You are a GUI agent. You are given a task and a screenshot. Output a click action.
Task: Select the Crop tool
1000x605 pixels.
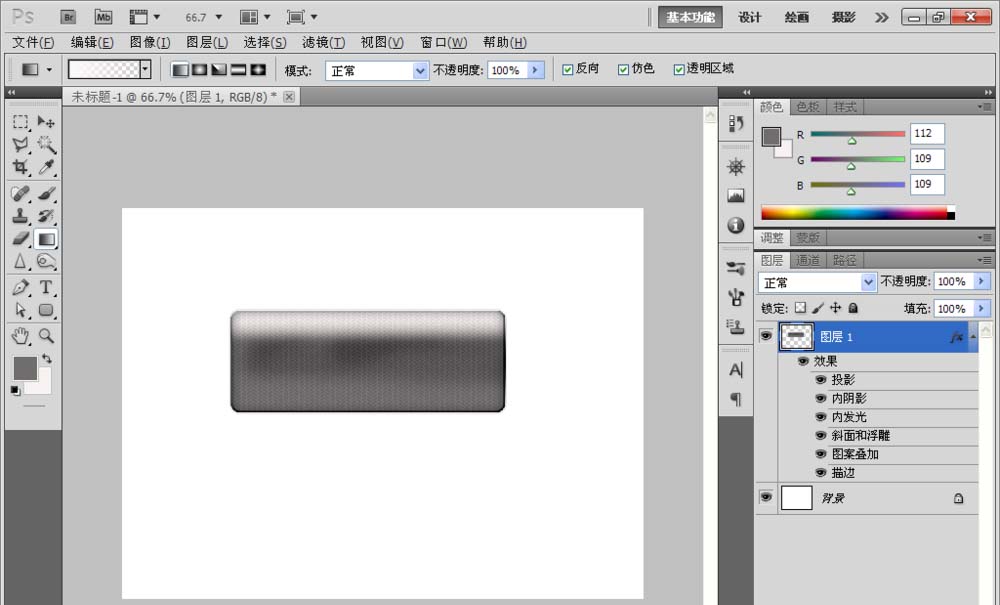coord(20,168)
